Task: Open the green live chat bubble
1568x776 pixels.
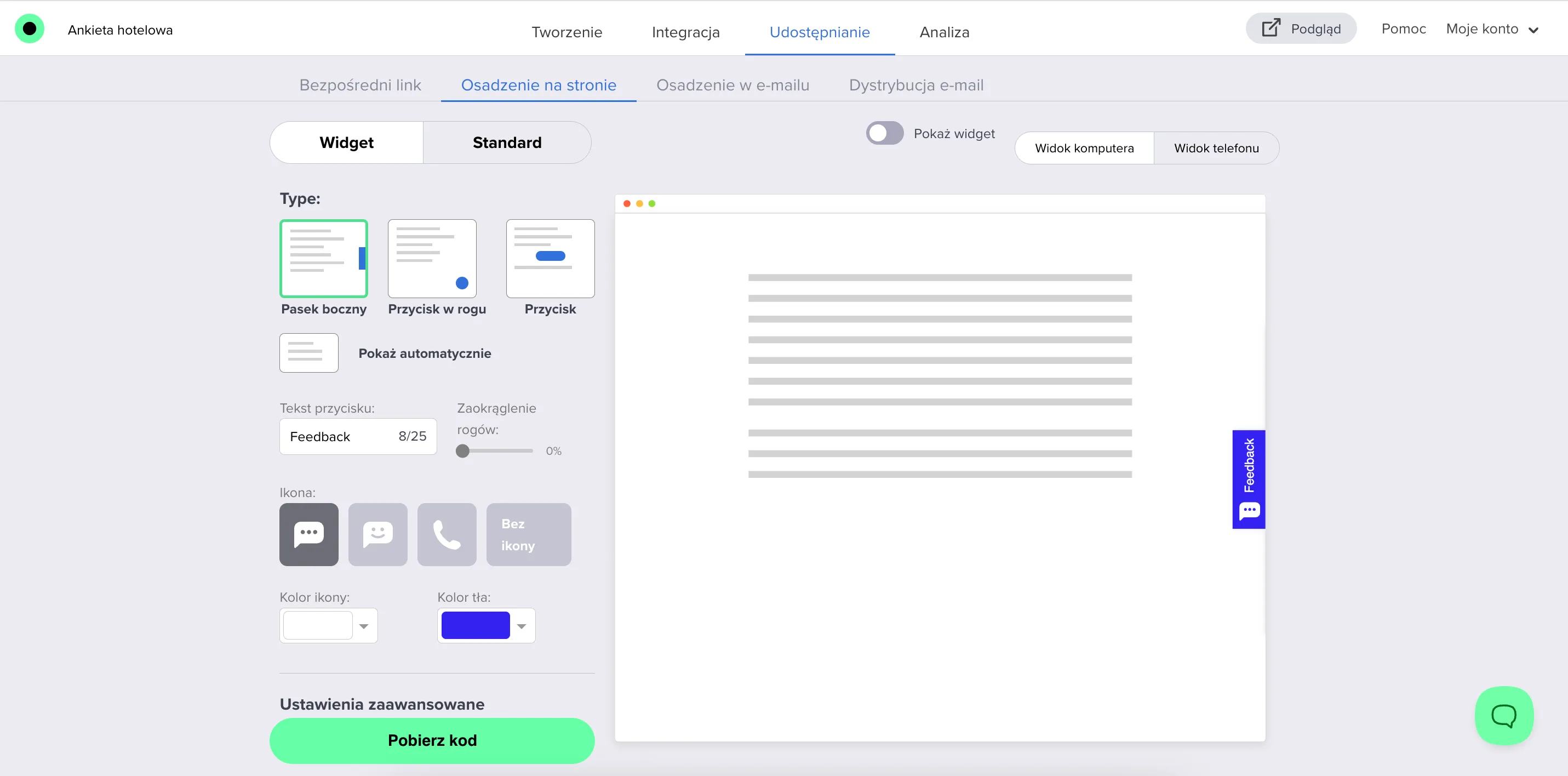Action: pos(1503,715)
